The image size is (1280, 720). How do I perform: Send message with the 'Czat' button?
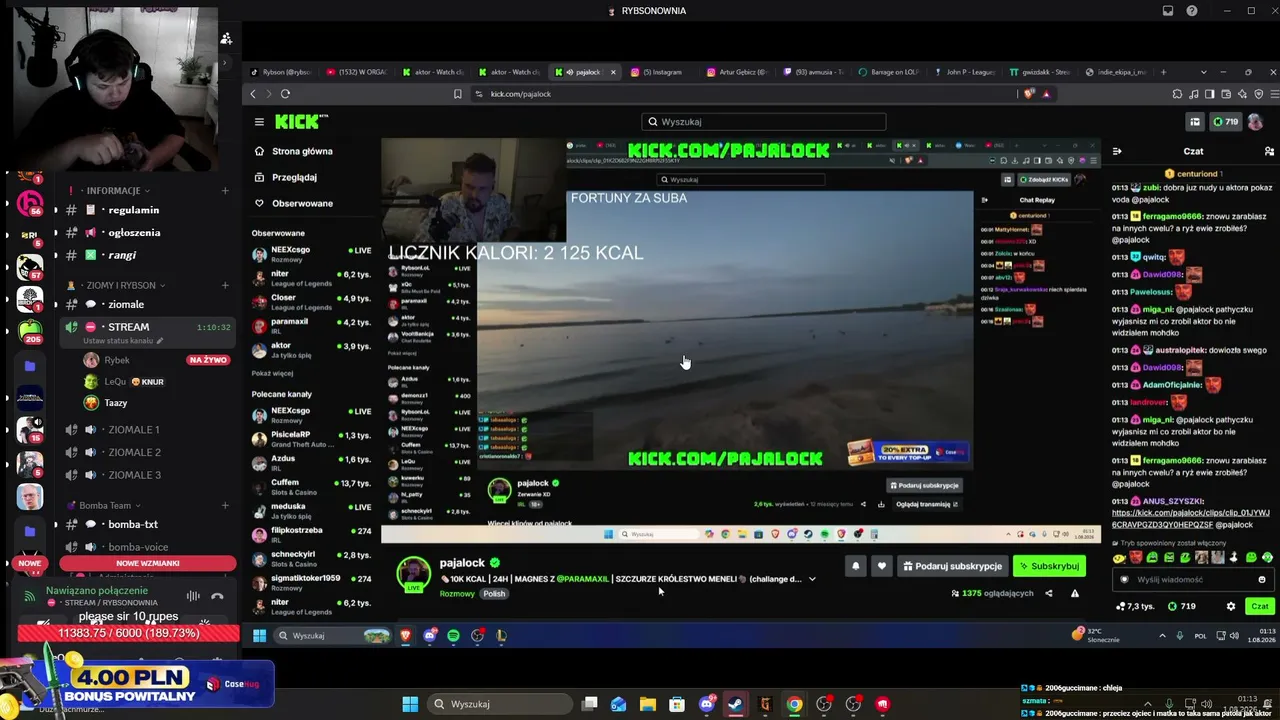[1260, 606]
